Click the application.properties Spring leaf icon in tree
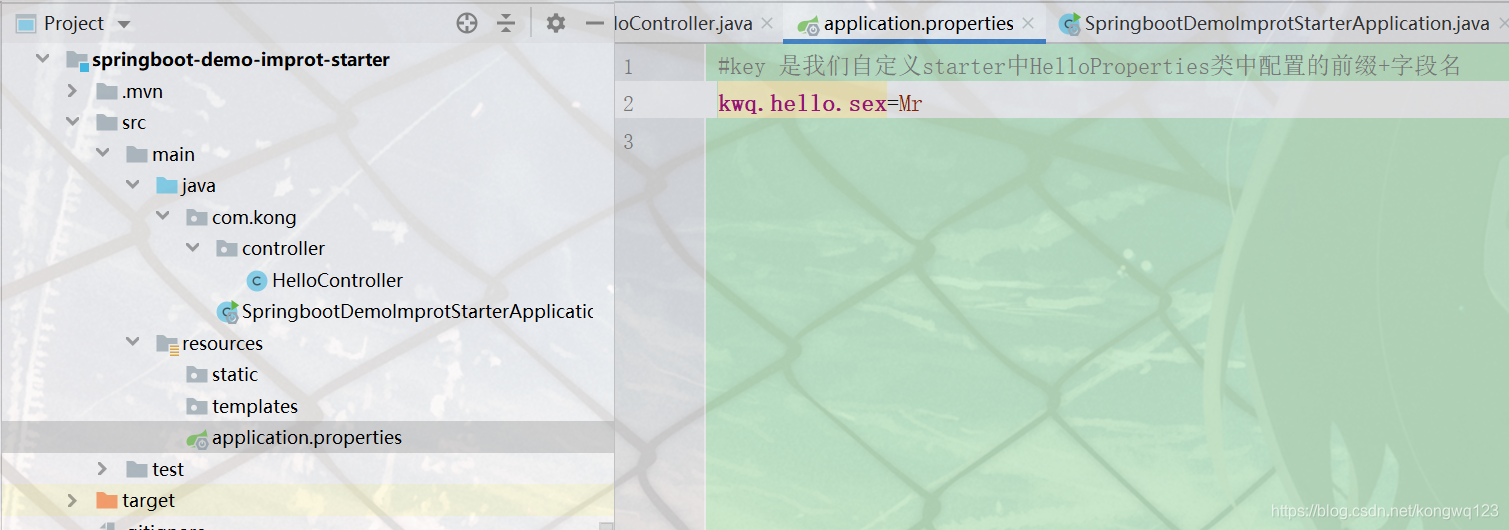This screenshot has width=1509, height=530. [x=197, y=438]
